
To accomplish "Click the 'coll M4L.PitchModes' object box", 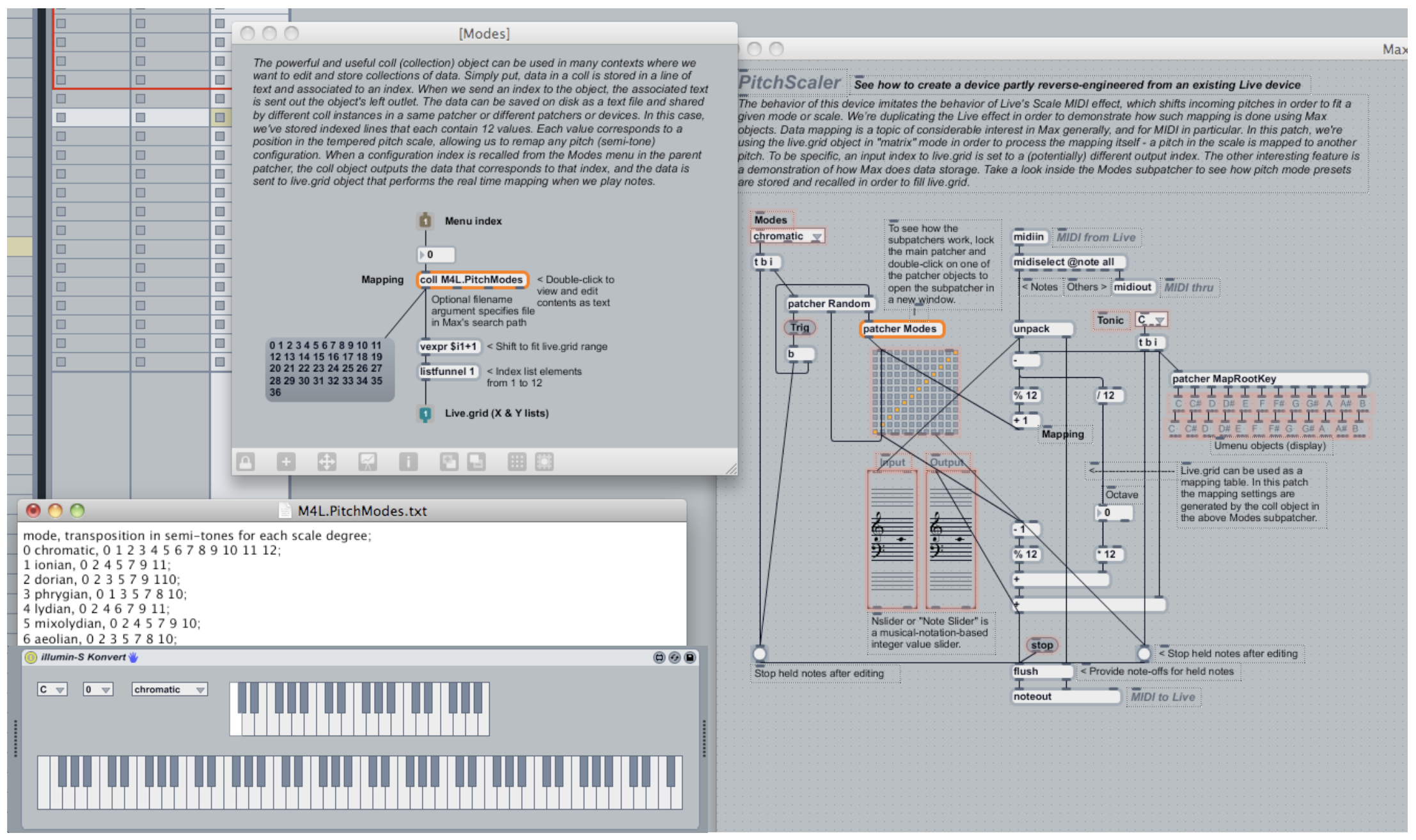I will (472, 279).
